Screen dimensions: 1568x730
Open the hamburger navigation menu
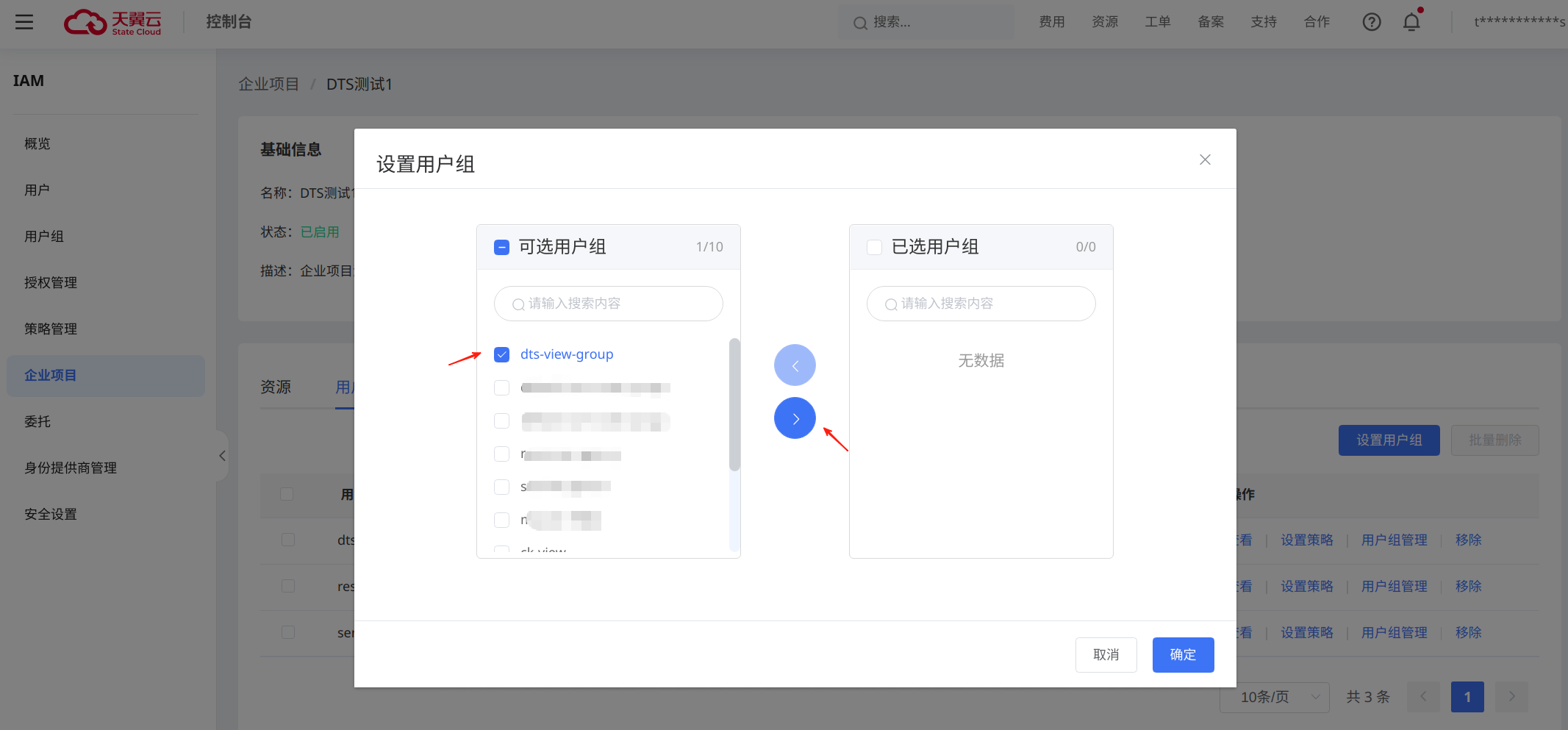(x=24, y=21)
